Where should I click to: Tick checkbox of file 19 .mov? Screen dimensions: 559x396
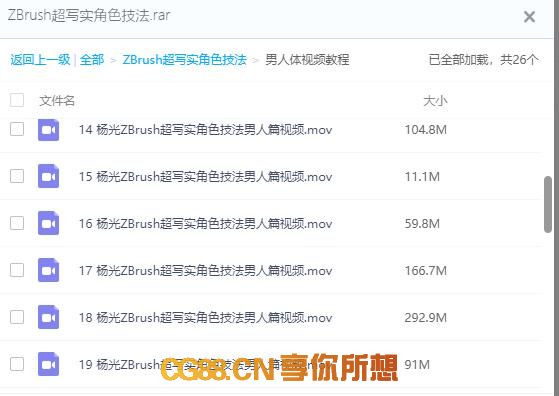17,364
